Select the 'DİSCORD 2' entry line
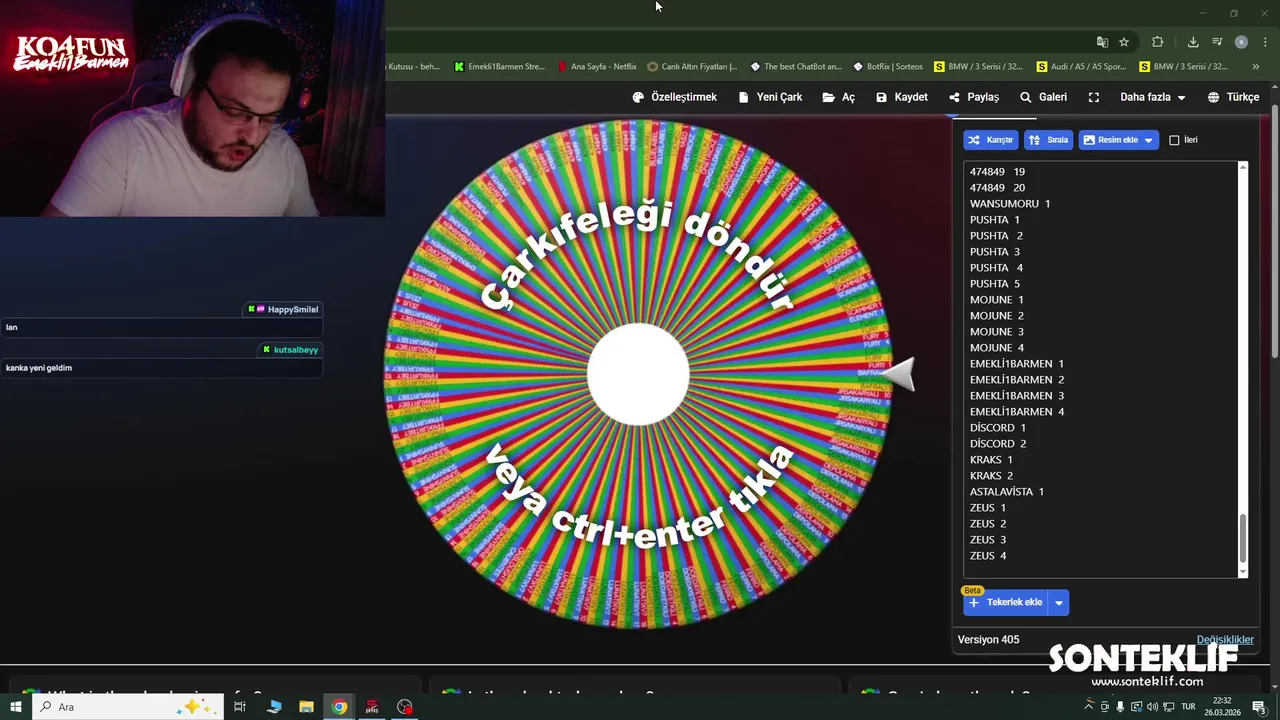Viewport: 1280px width, 720px height. click(x=998, y=444)
